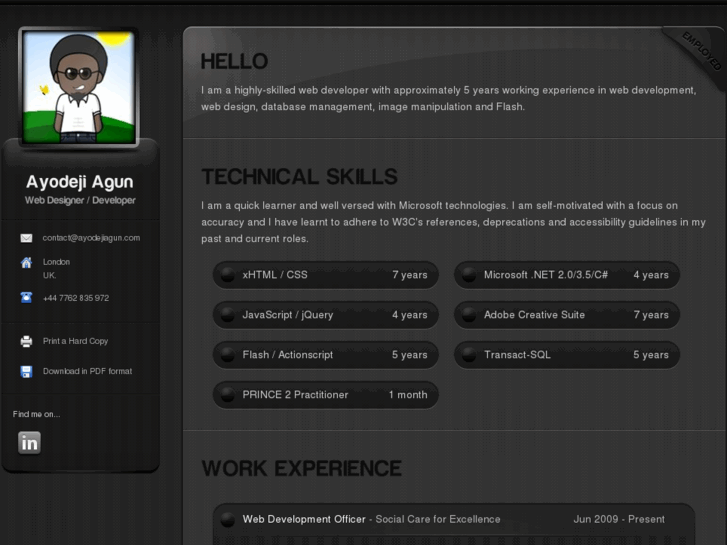Image resolution: width=727 pixels, height=545 pixels.
Task: Select the Adobe Creative Suite skill label
Action: coord(535,314)
